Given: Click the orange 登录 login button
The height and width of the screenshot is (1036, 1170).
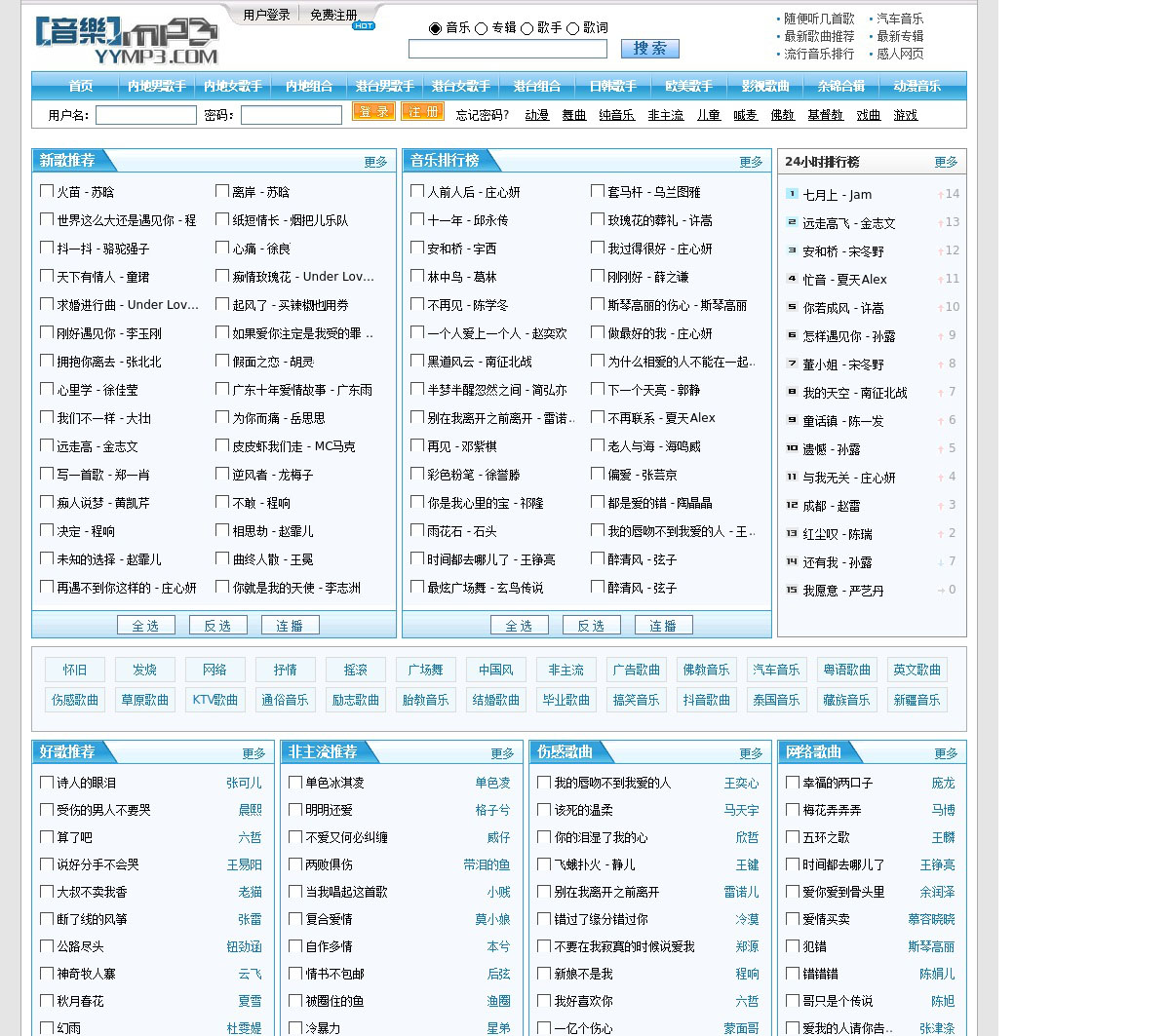Looking at the screenshot, I should click(x=373, y=112).
